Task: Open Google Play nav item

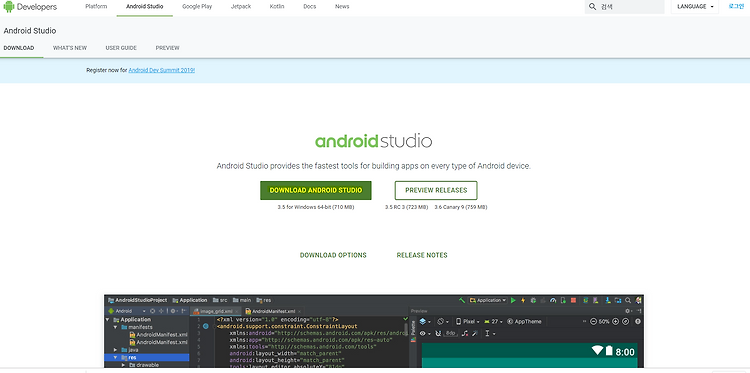Action: [197, 7]
